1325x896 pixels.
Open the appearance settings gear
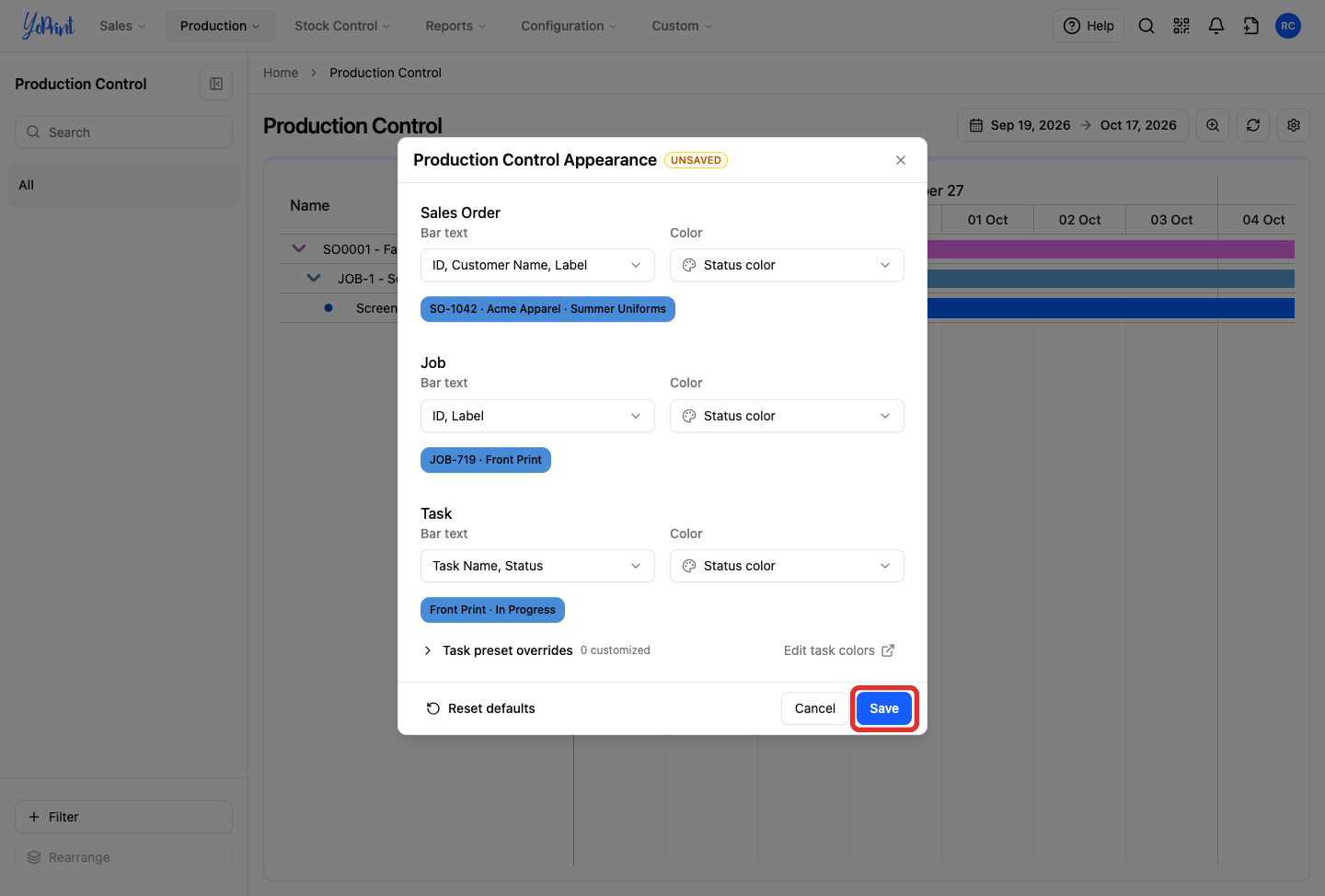click(1294, 125)
